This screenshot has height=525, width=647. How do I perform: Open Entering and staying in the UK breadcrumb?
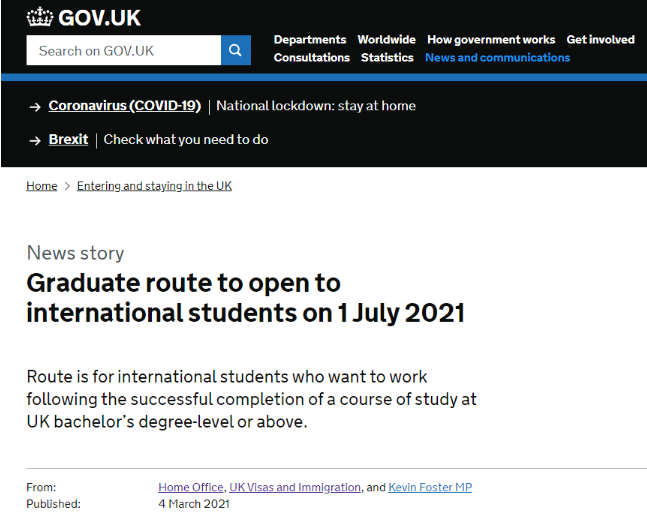[154, 186]
